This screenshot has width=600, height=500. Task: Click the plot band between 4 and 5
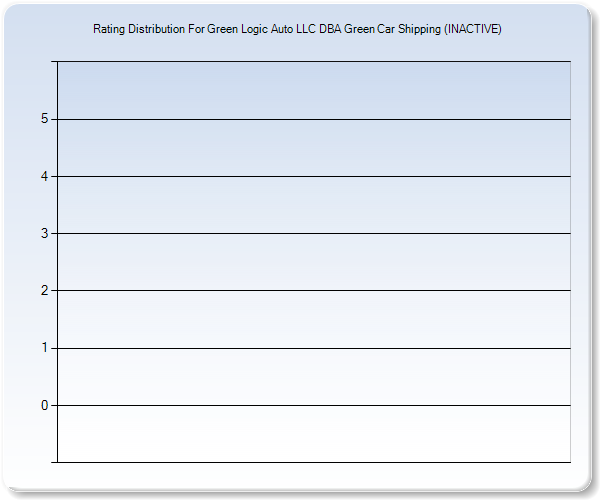point(314,148)
